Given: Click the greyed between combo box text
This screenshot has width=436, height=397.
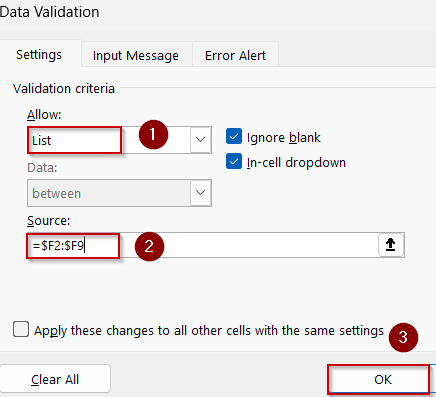Looking at the screenshot, I should (x=57, y=193).
